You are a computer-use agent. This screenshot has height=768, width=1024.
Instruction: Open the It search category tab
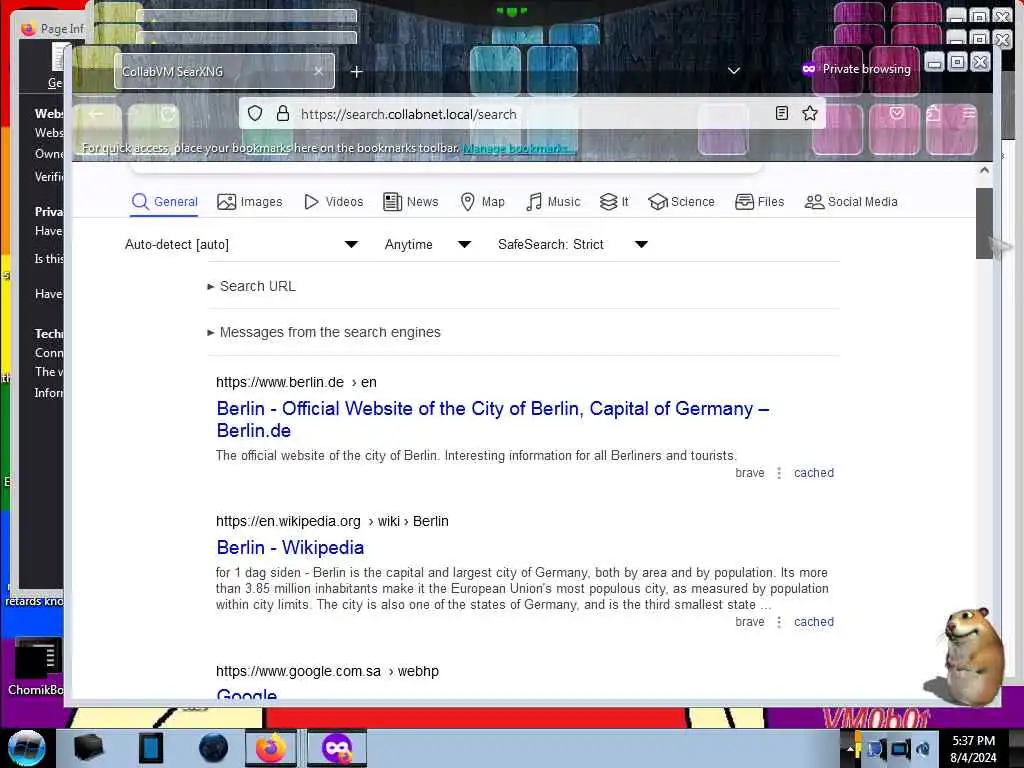pos(614,202)
